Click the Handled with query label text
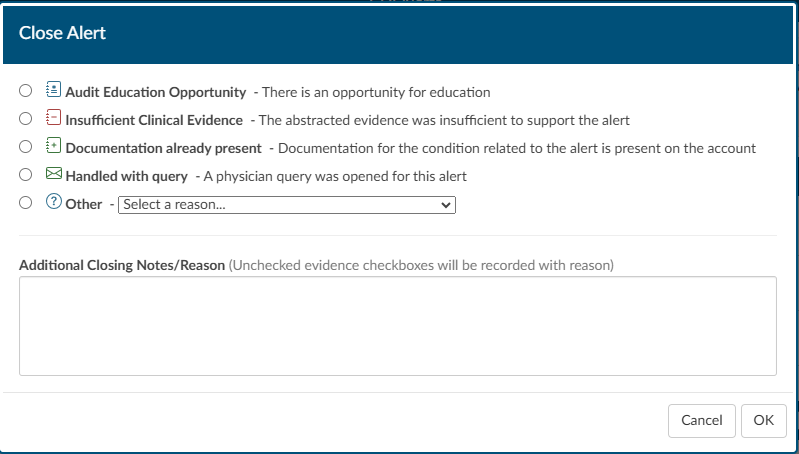The width and height of the screenshot is (799, 454). 127,176
